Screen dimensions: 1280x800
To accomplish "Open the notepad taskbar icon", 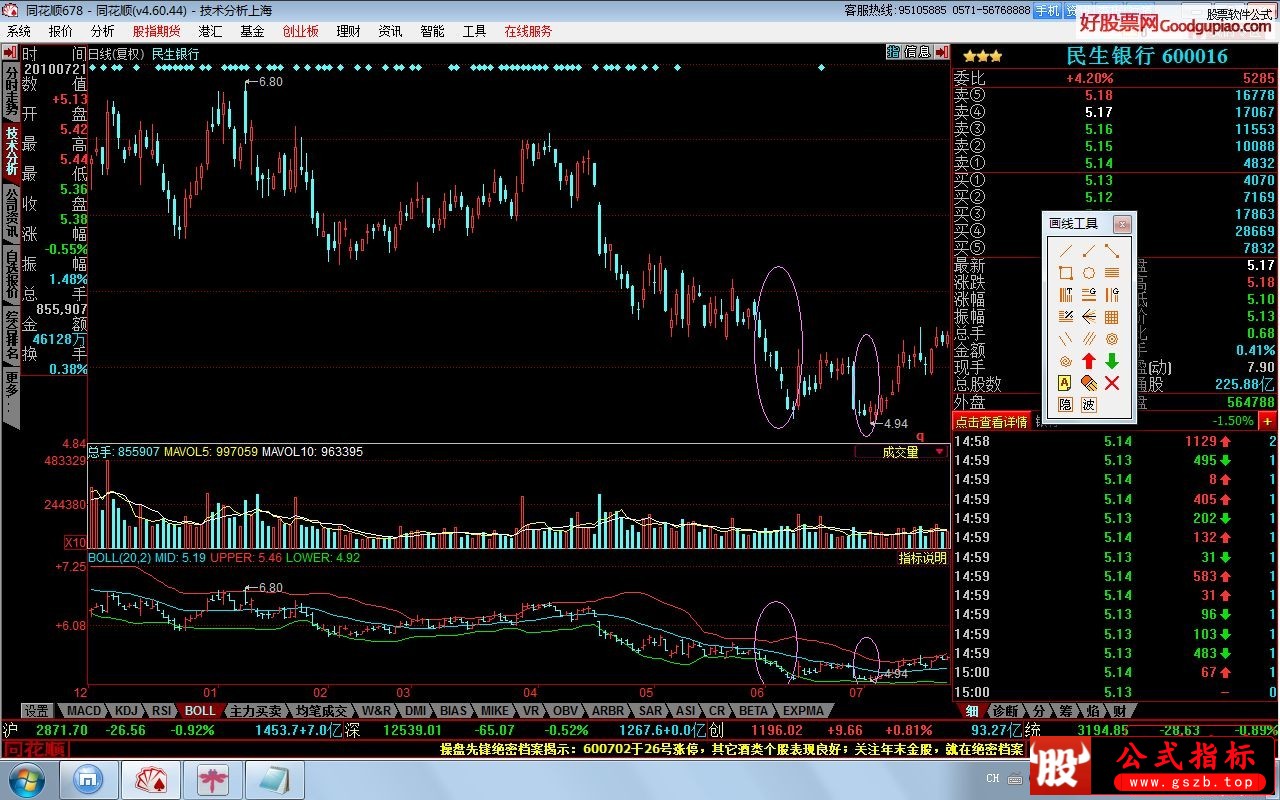I will [x=273, y=778].
